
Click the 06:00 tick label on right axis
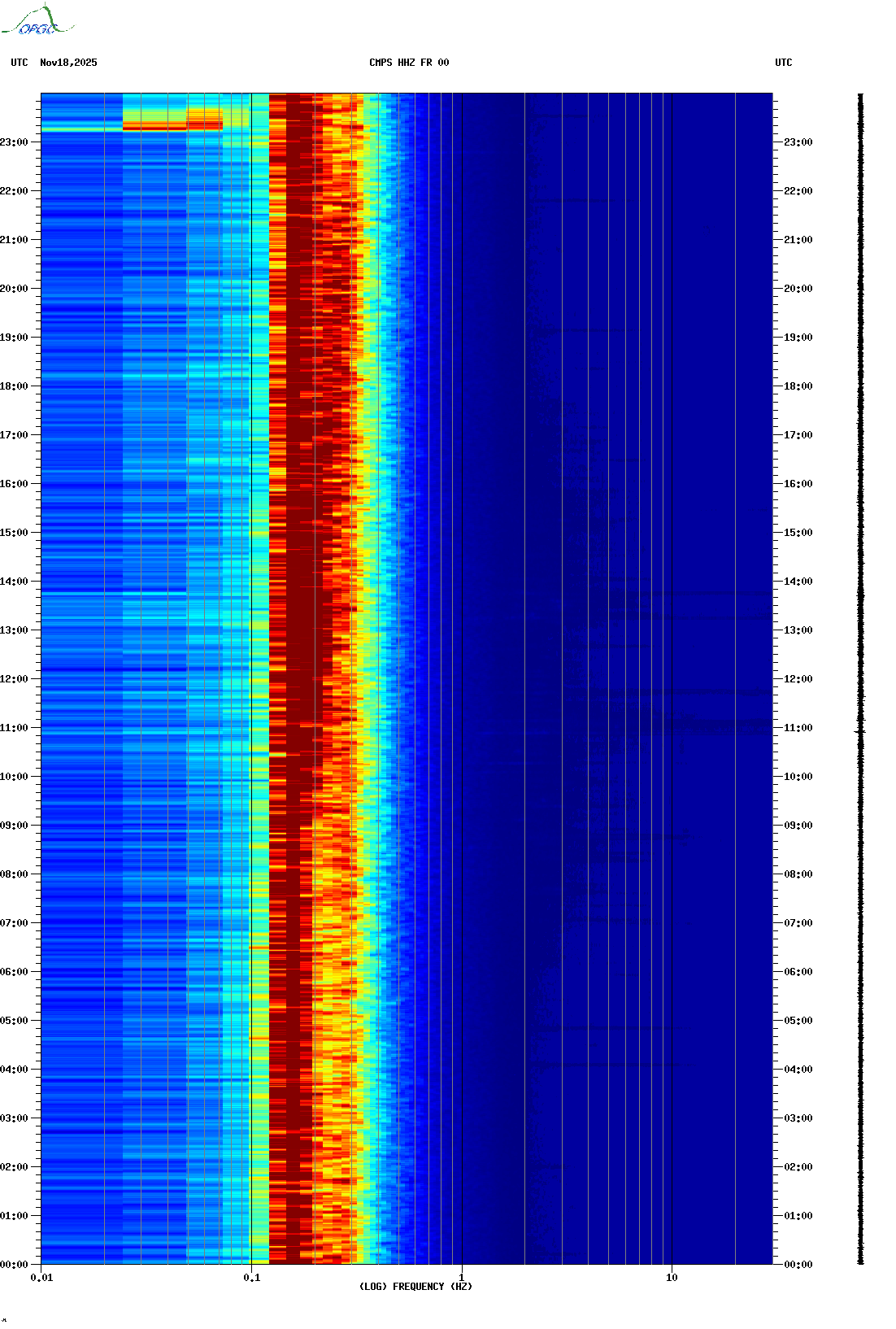pos(798,972)
